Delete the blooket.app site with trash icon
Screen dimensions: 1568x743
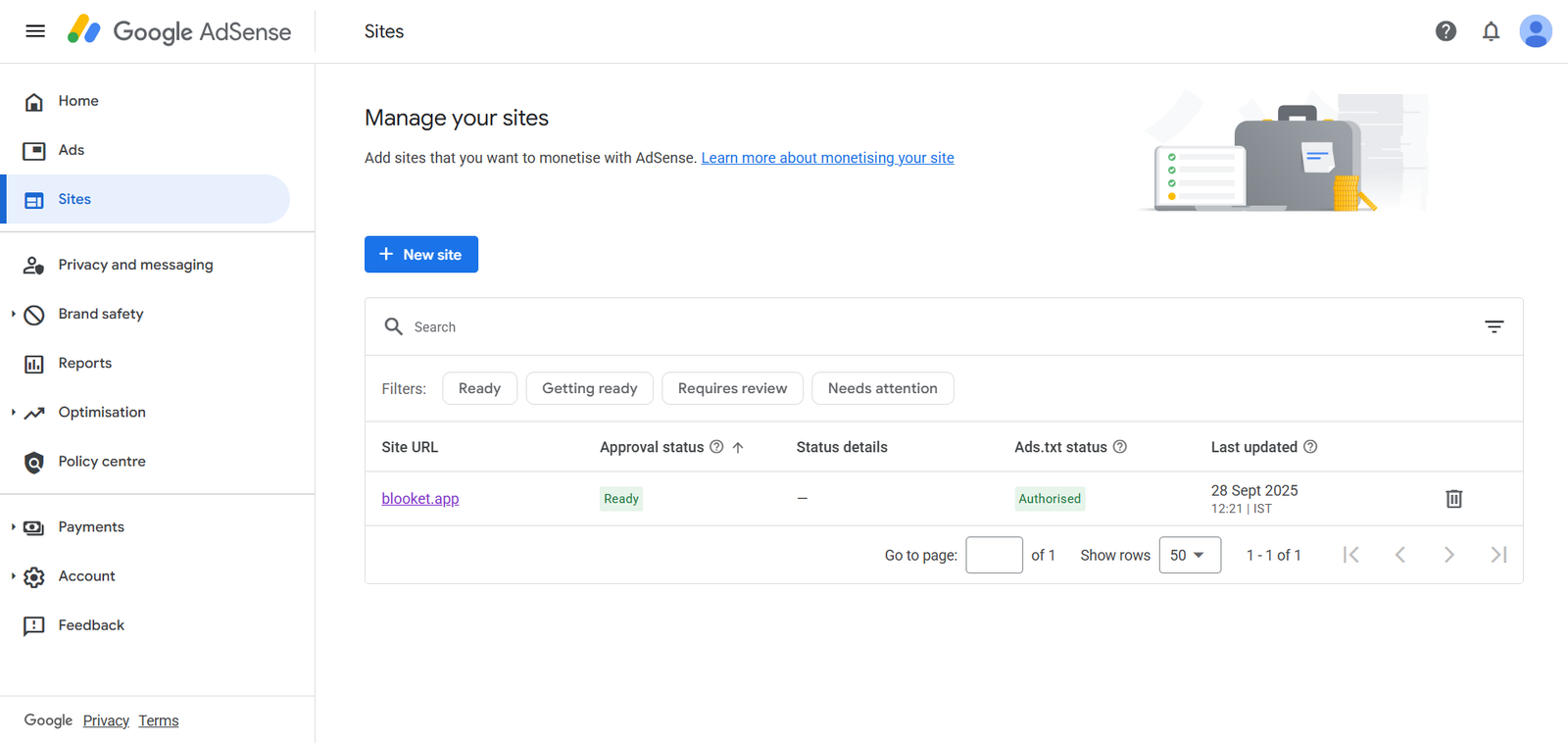tap(1453, 499)
